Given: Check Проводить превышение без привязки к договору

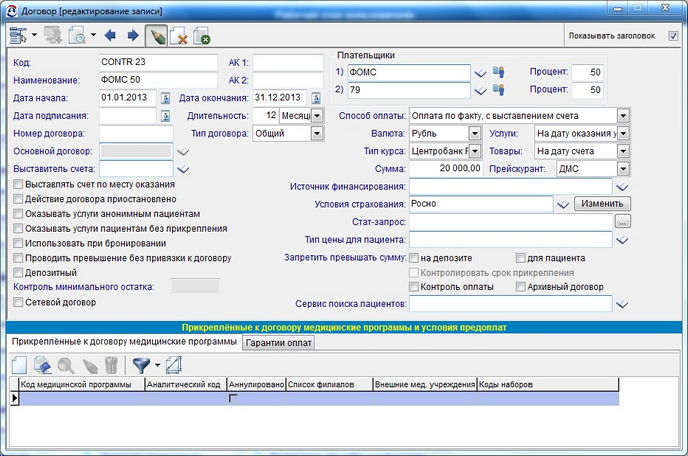Looking at the screenshot, I should point(18,258).
